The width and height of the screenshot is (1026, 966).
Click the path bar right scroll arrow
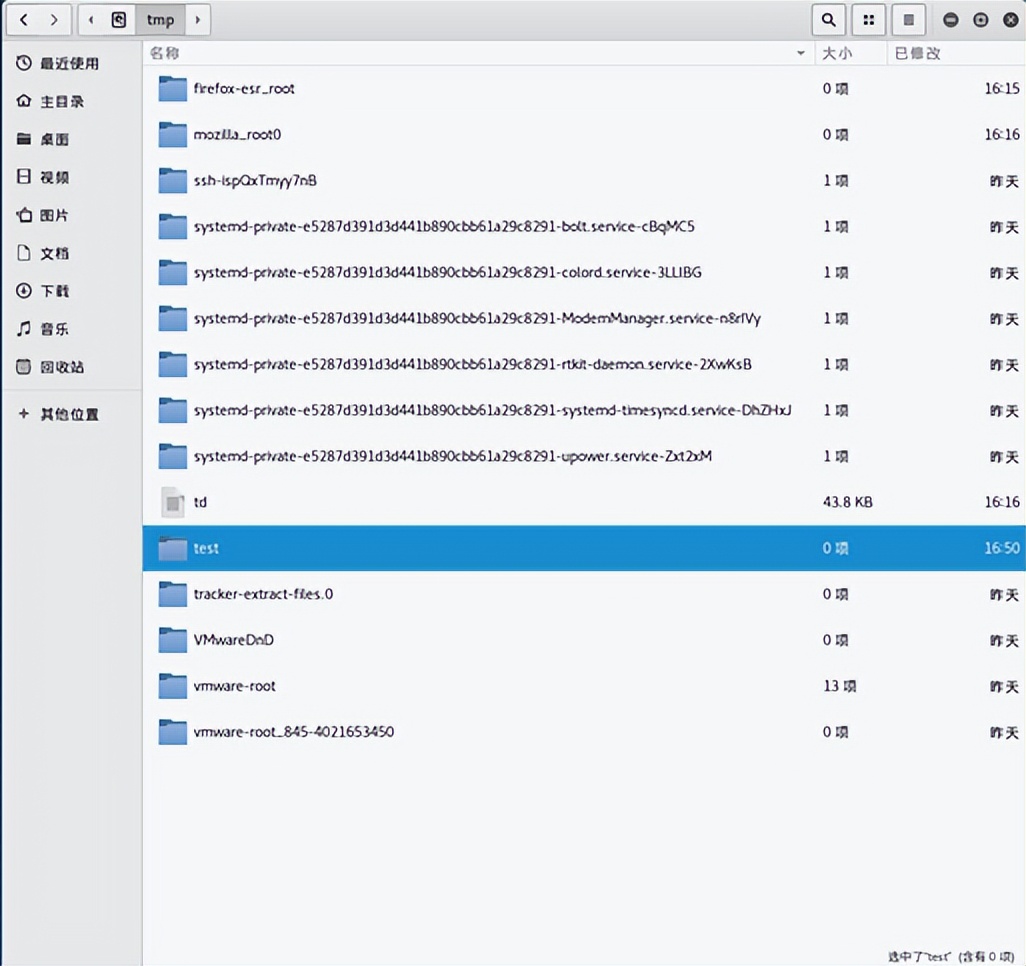tap(198, 19)
